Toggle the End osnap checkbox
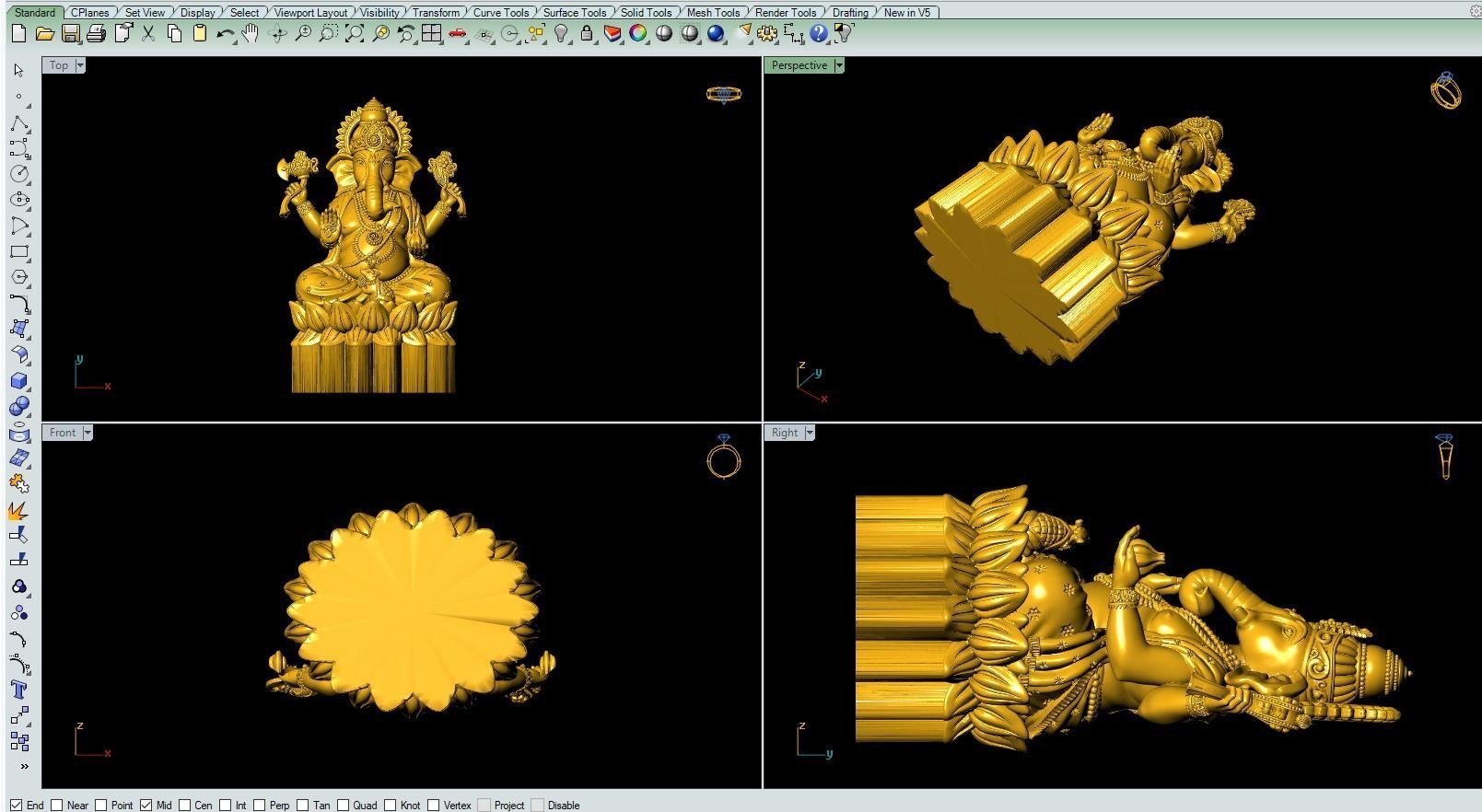Viewport: 1482px width, 812px height. click(17, 805)
